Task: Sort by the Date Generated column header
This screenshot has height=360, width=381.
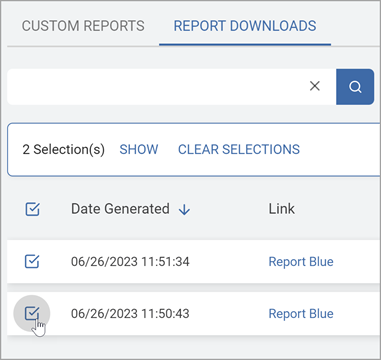Action: pos(120,209)
